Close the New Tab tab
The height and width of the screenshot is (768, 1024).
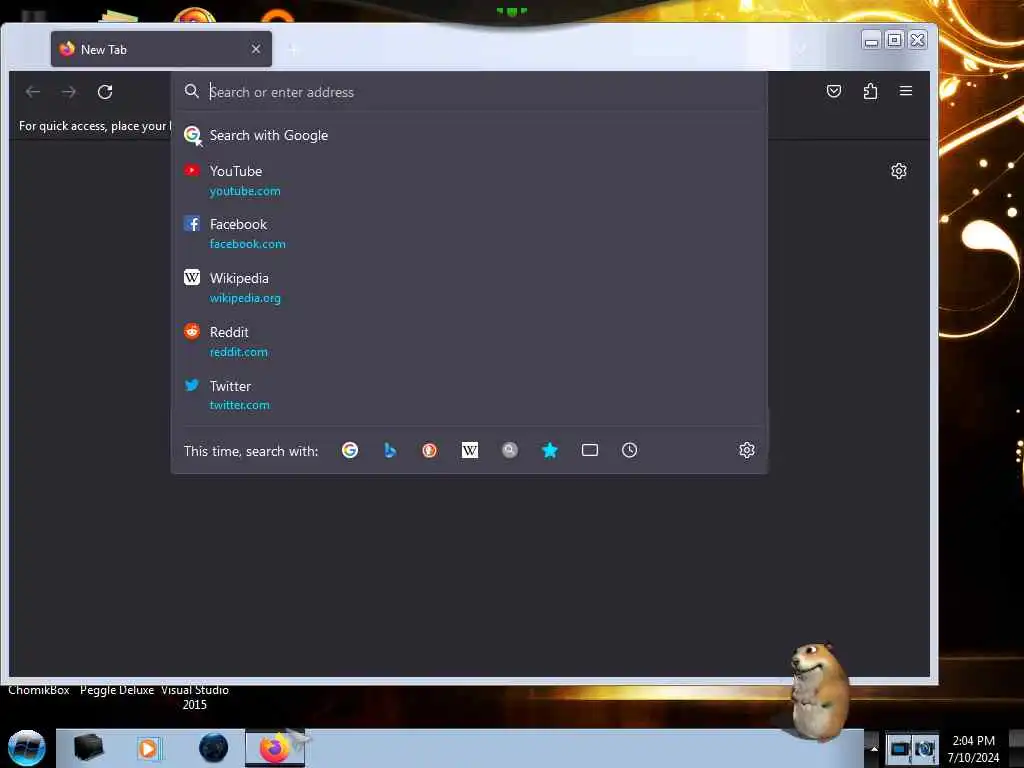point(256,49)
